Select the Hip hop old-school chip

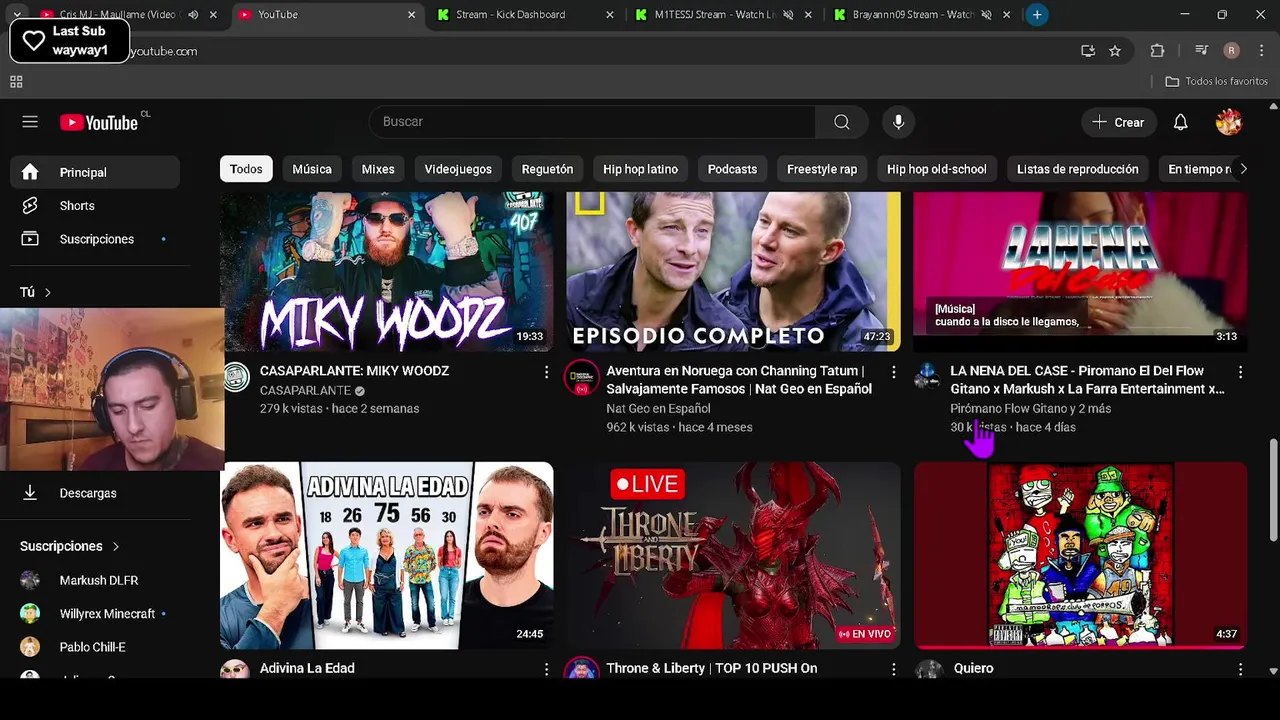tap(937, 169)
